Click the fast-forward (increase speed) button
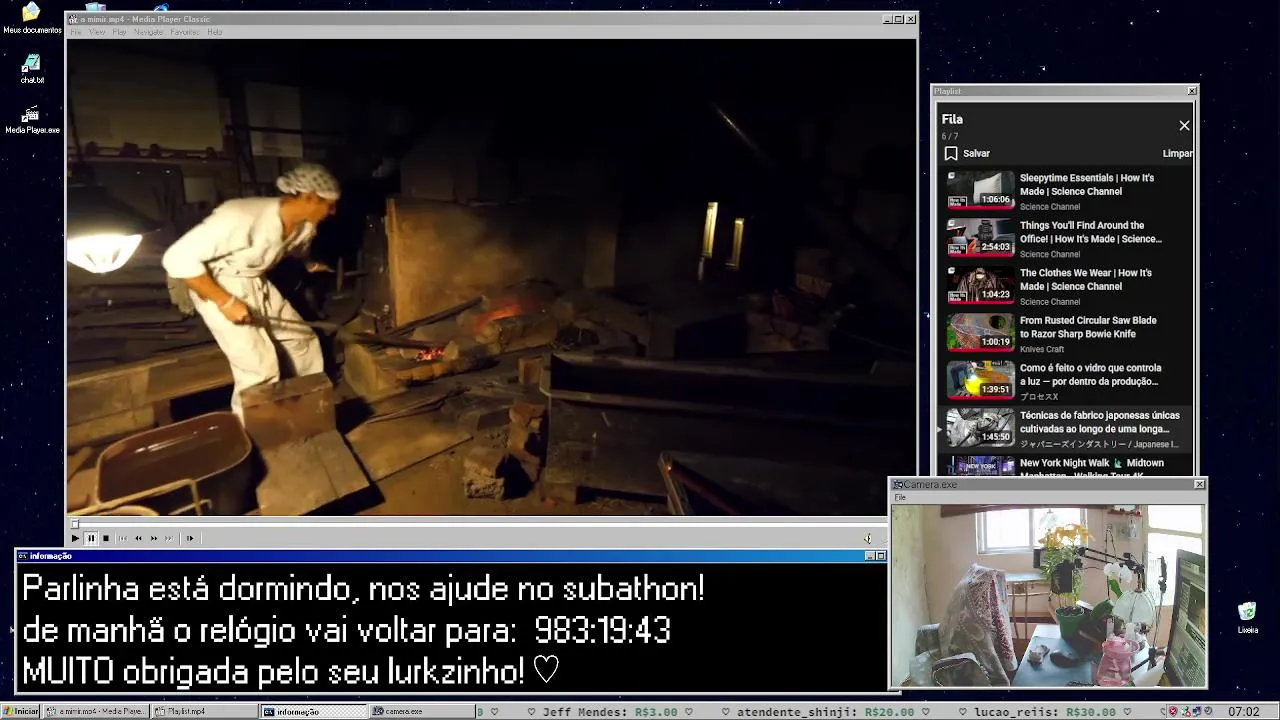 click(x=154, y=538)
